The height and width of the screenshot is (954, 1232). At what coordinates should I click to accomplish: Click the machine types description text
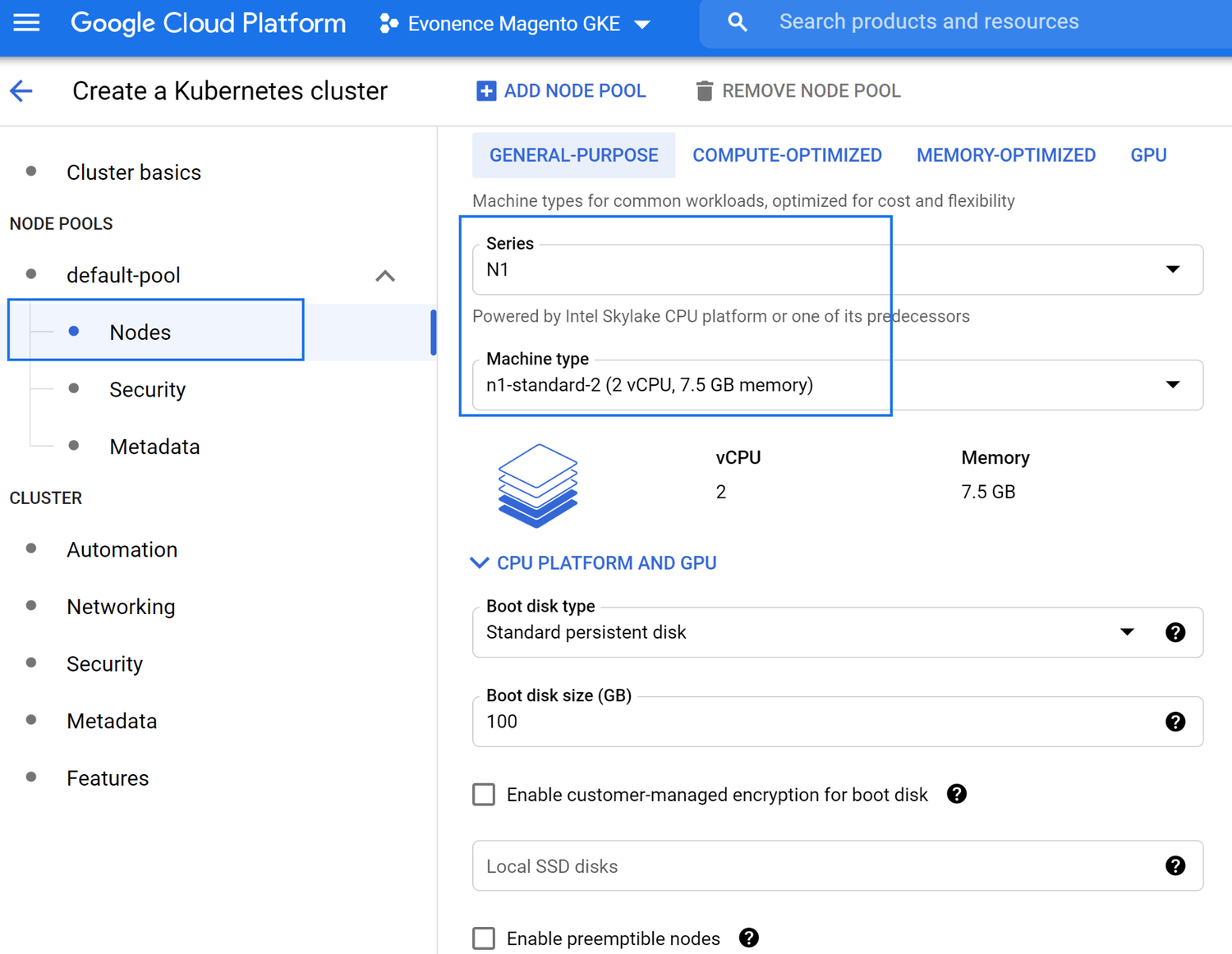pyautogui.click(x=743, y=201)
